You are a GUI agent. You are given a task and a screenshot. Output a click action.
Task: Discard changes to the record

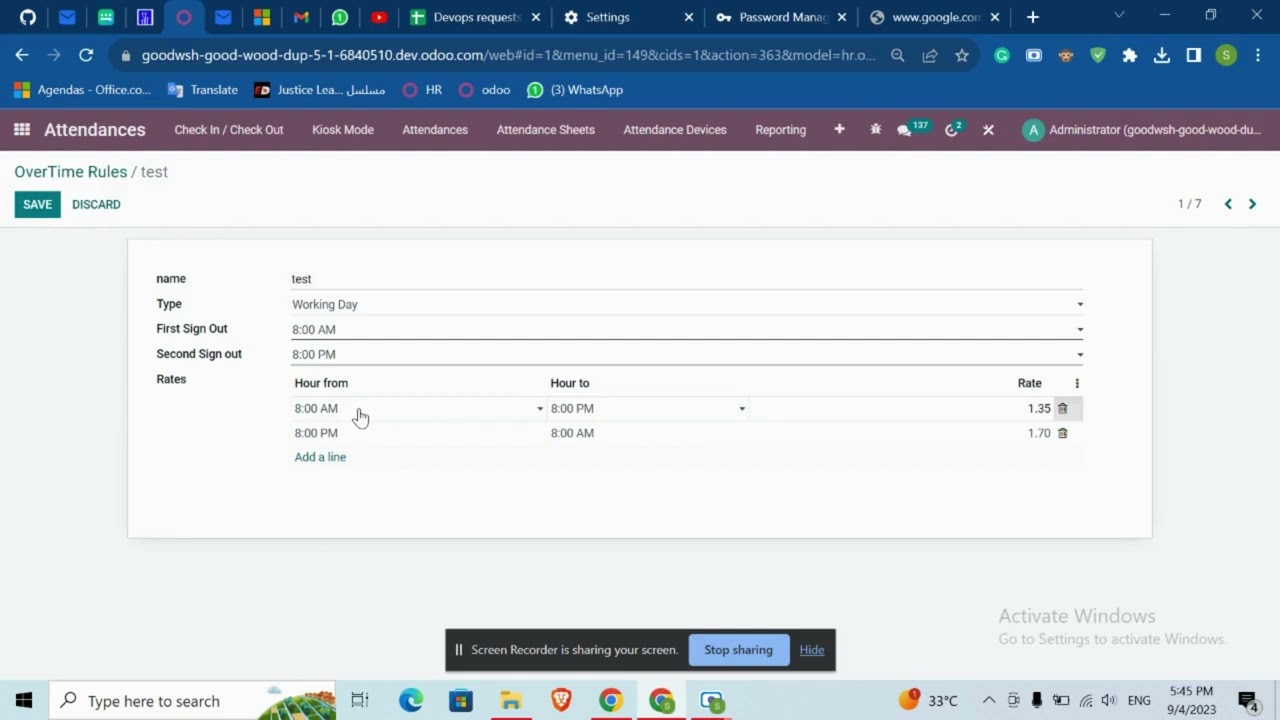click(x=96, y=204)
